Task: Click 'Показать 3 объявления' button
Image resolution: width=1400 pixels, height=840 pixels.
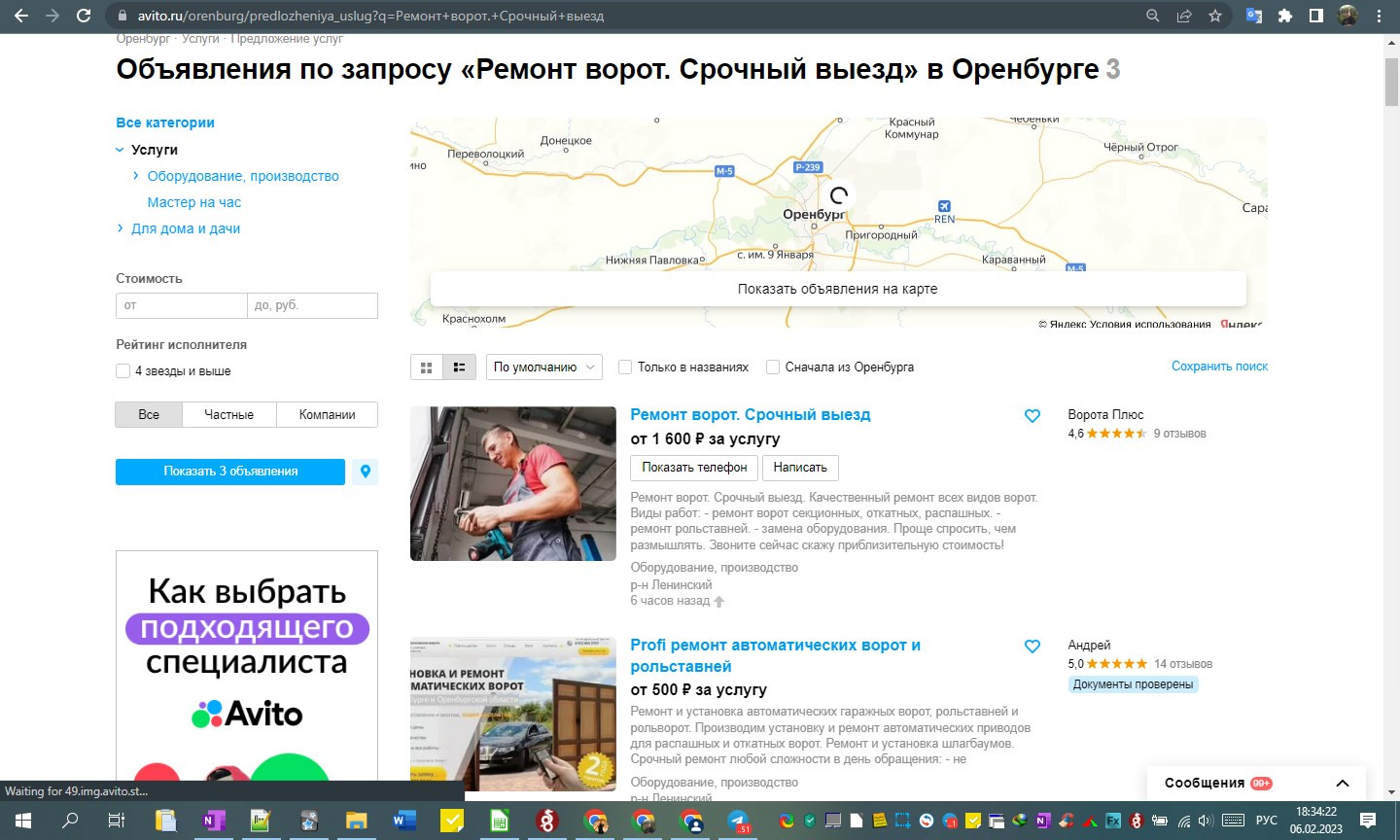Action: coord(230,472)
